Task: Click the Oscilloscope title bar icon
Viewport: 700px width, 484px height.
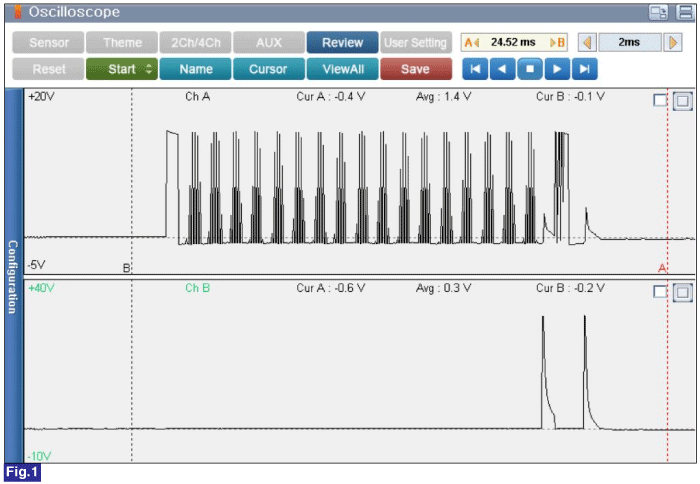Action: click(x=18, y=12)
